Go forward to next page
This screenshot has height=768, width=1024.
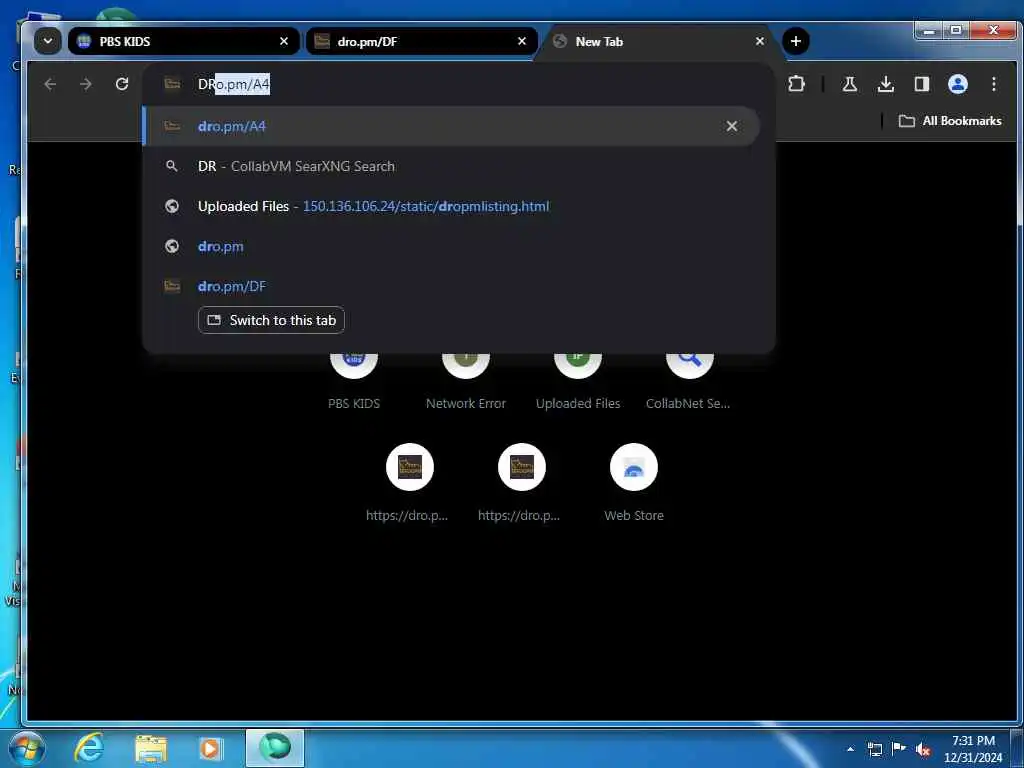pyautogui.click(x=86, y=84)
